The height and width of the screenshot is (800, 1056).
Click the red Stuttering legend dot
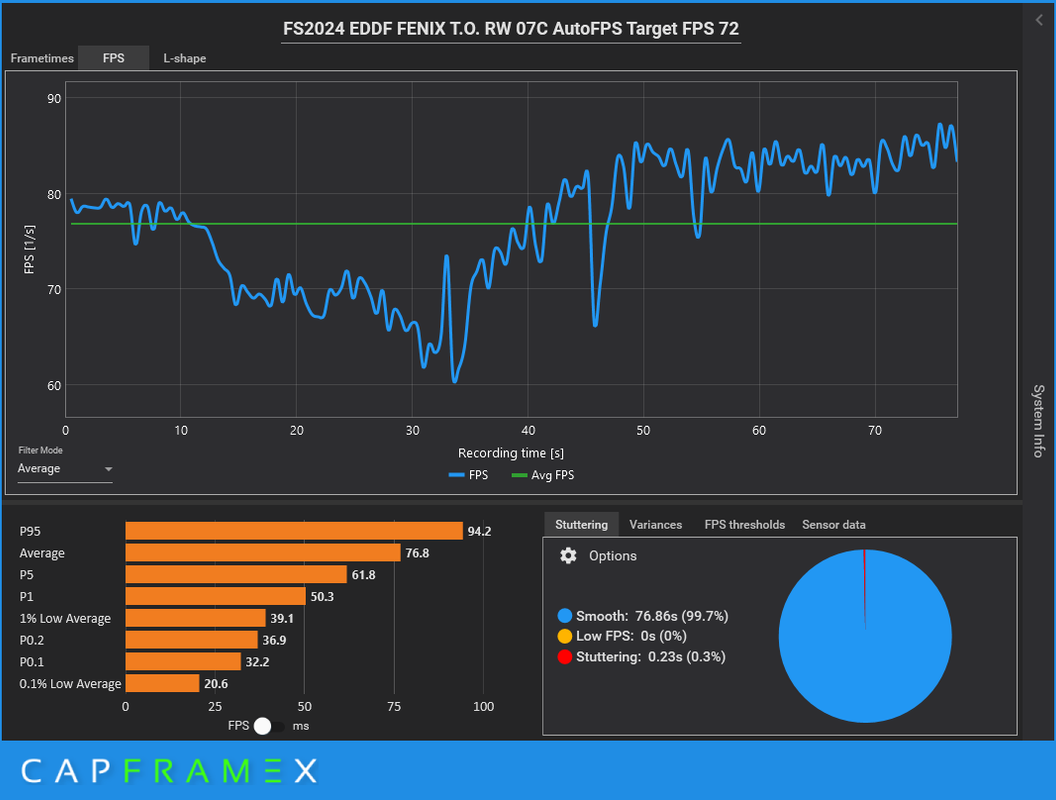coord(564,657)
